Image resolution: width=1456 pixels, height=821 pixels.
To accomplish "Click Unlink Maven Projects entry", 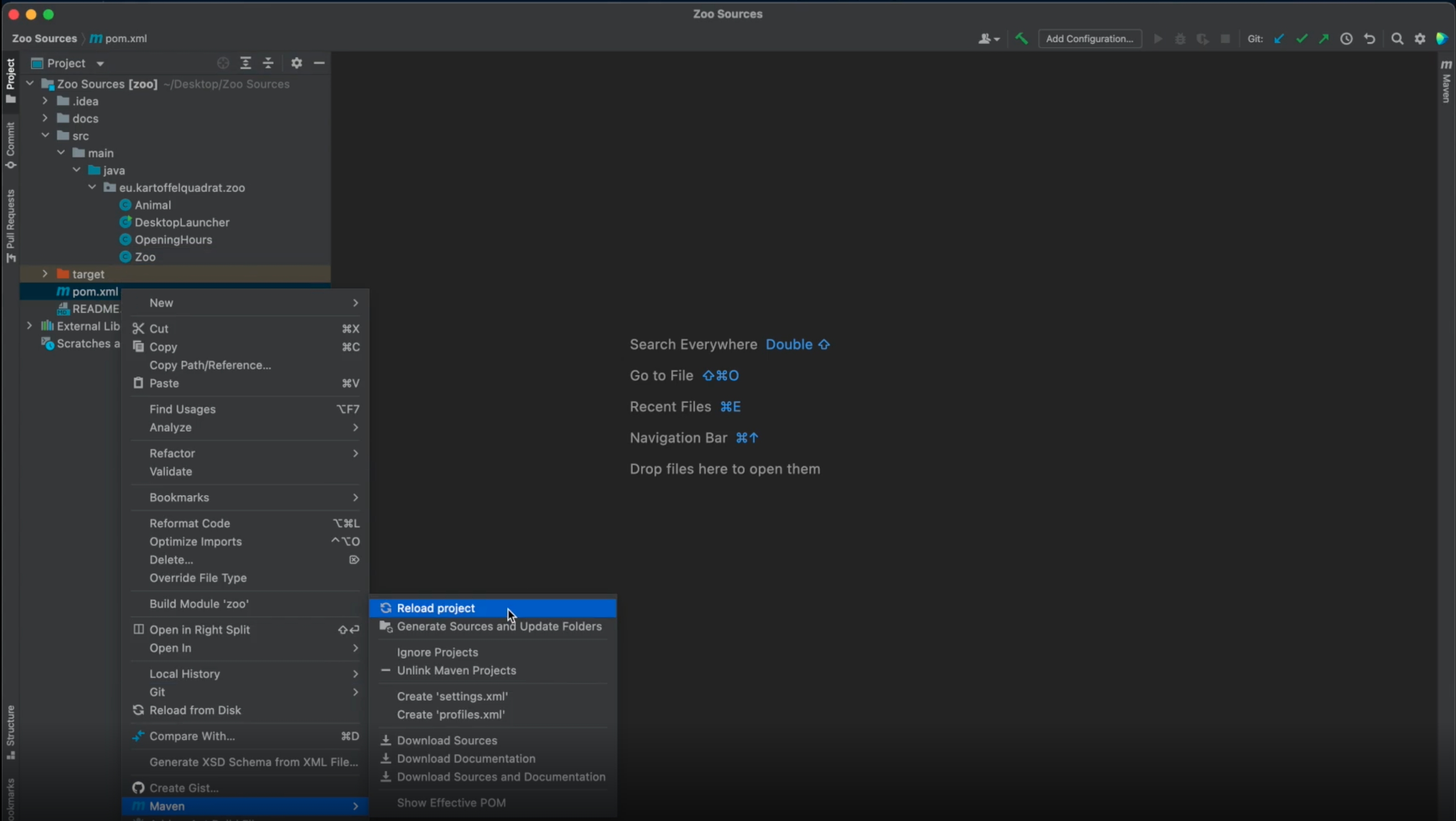I will 456,670.
